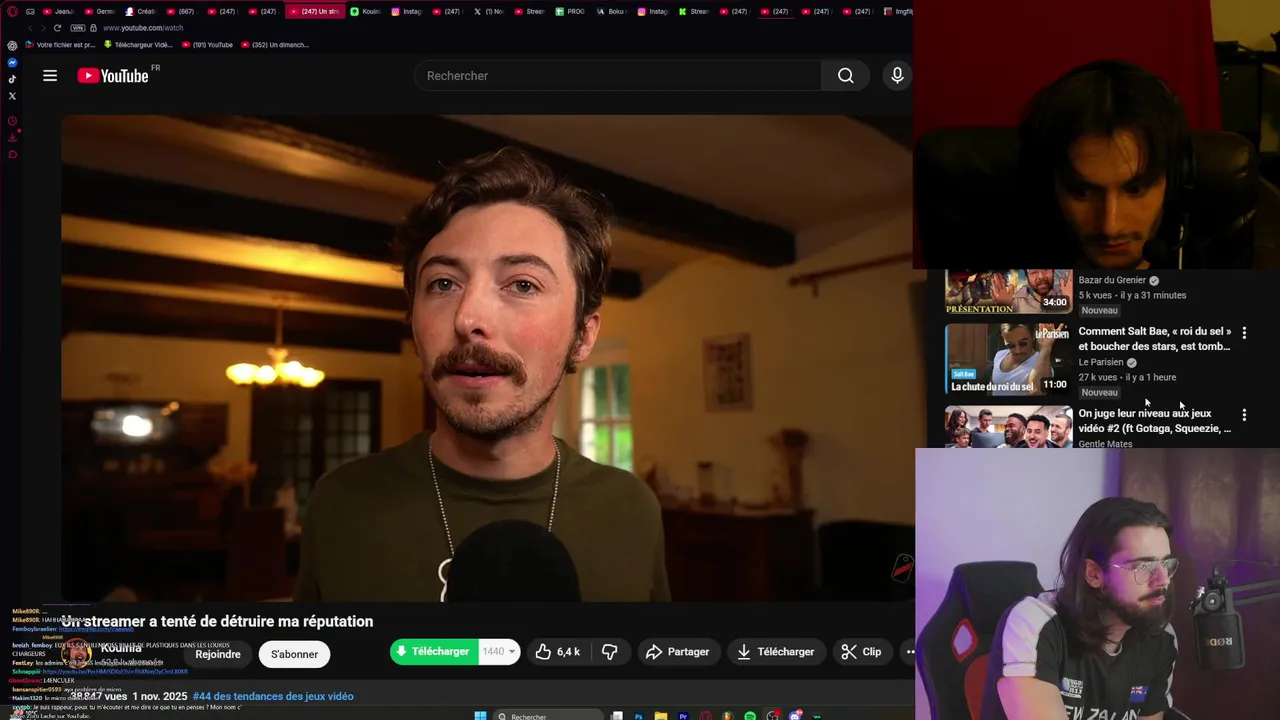
Task: Click the youtube.com/watch address bar
Action: (x=143, y=28)
